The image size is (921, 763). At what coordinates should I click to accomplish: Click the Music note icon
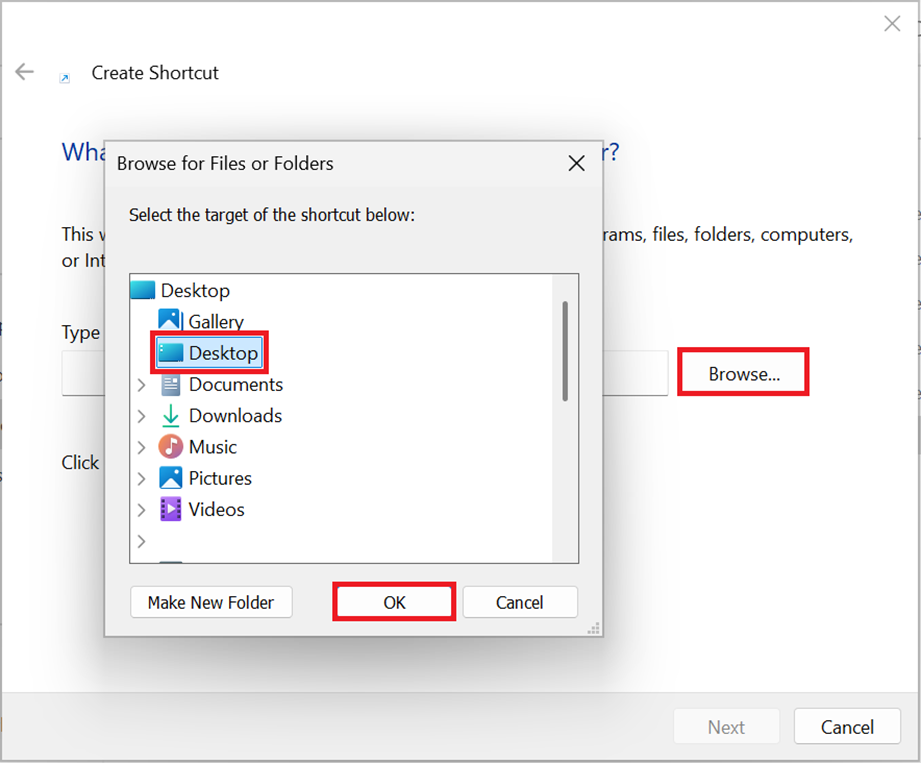tap(170, 447)
